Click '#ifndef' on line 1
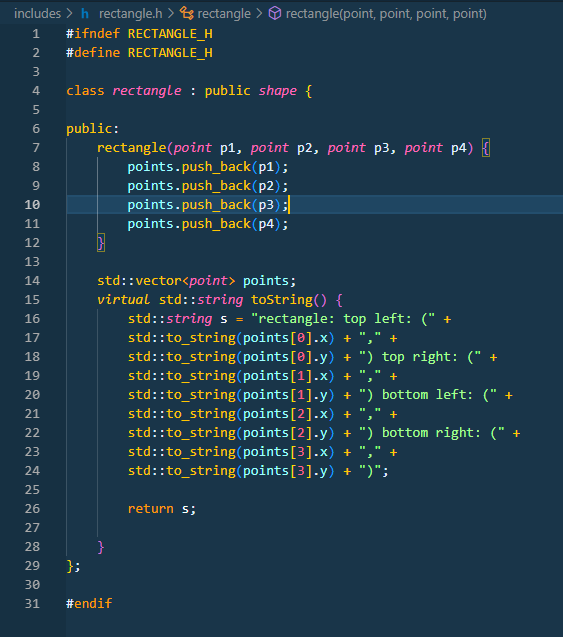The height and width of the screenshot is (637, 563). point(93,34)
